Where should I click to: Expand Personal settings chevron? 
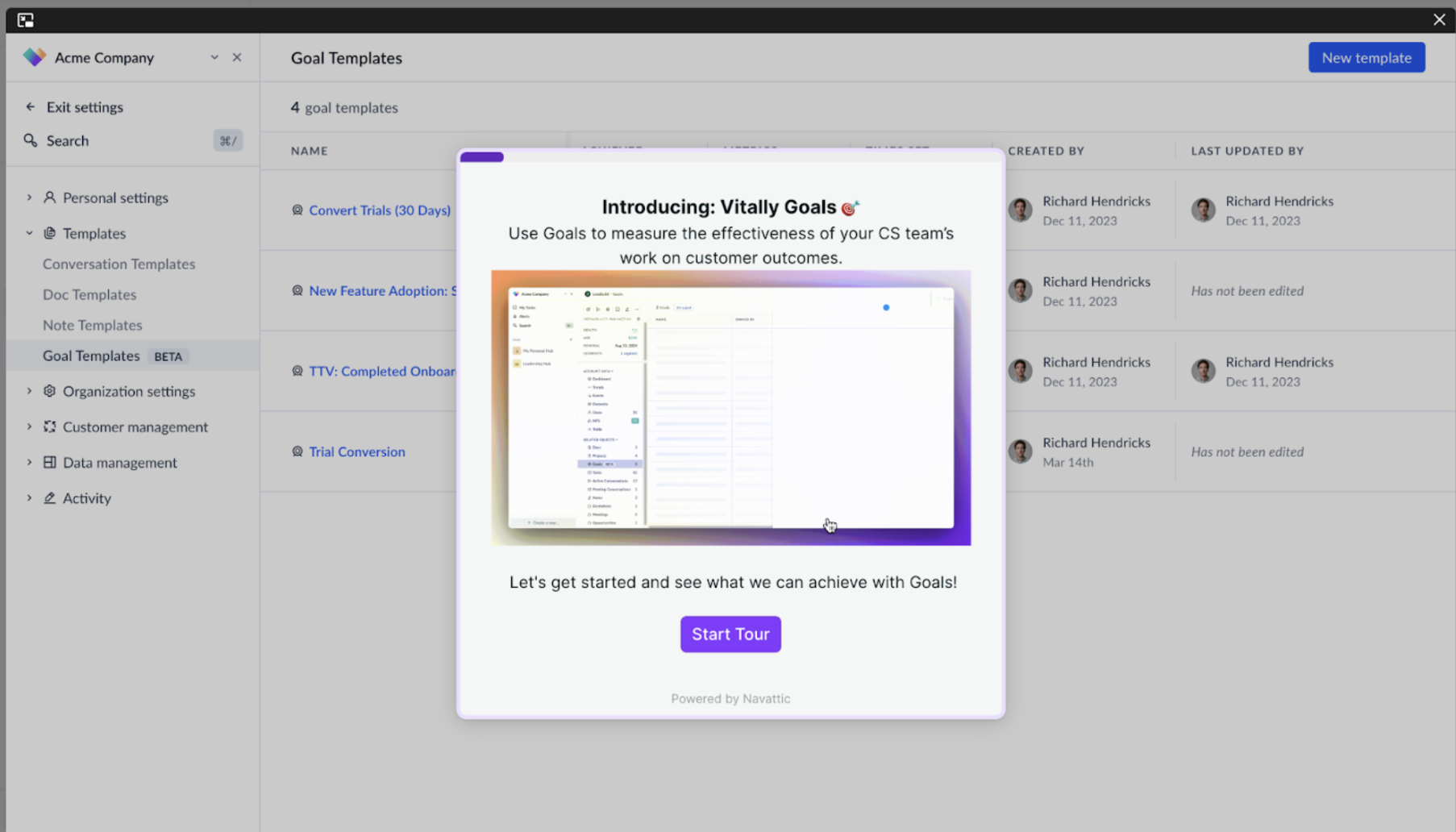coord(29,198)
